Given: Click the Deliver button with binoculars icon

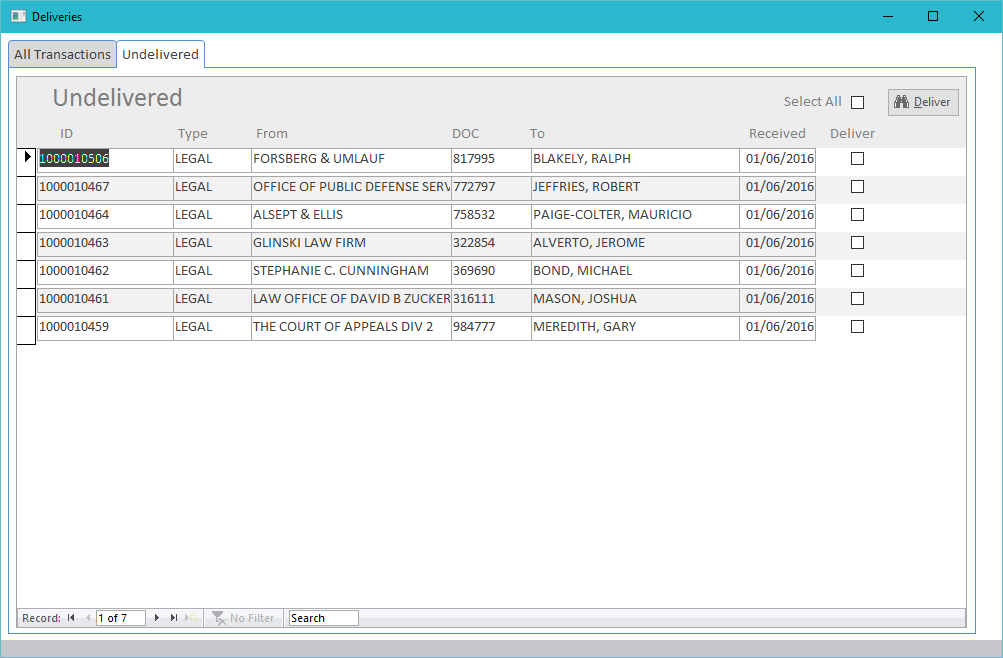Looking at the screenshot, I should pos(922,102).
